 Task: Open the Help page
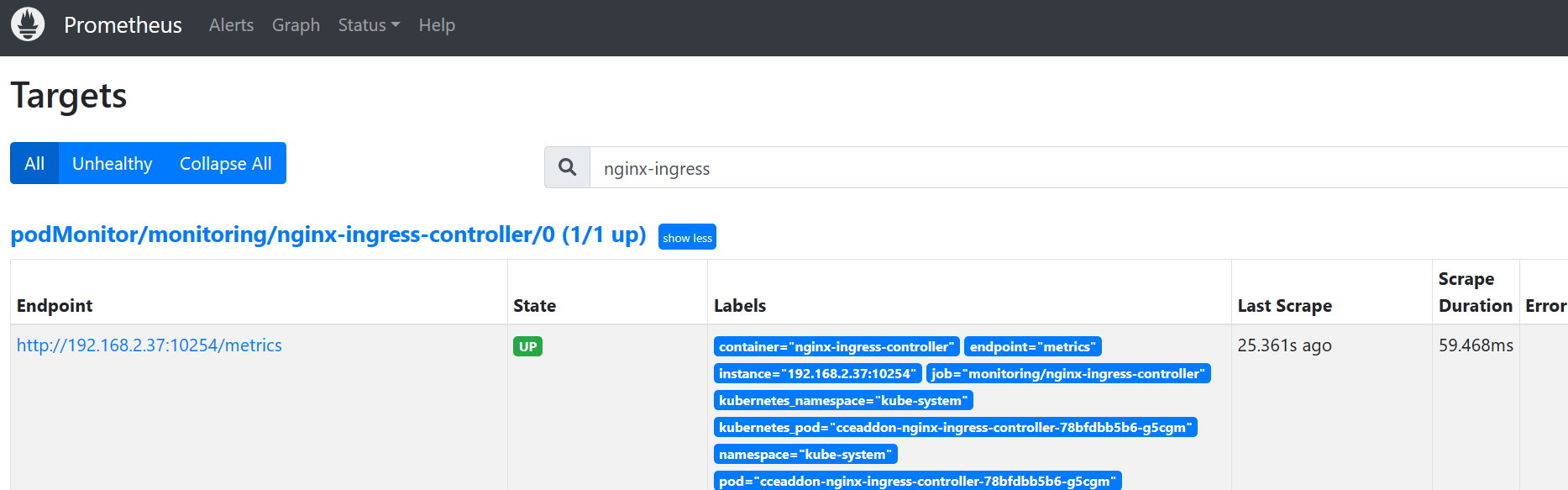[437, 25]
